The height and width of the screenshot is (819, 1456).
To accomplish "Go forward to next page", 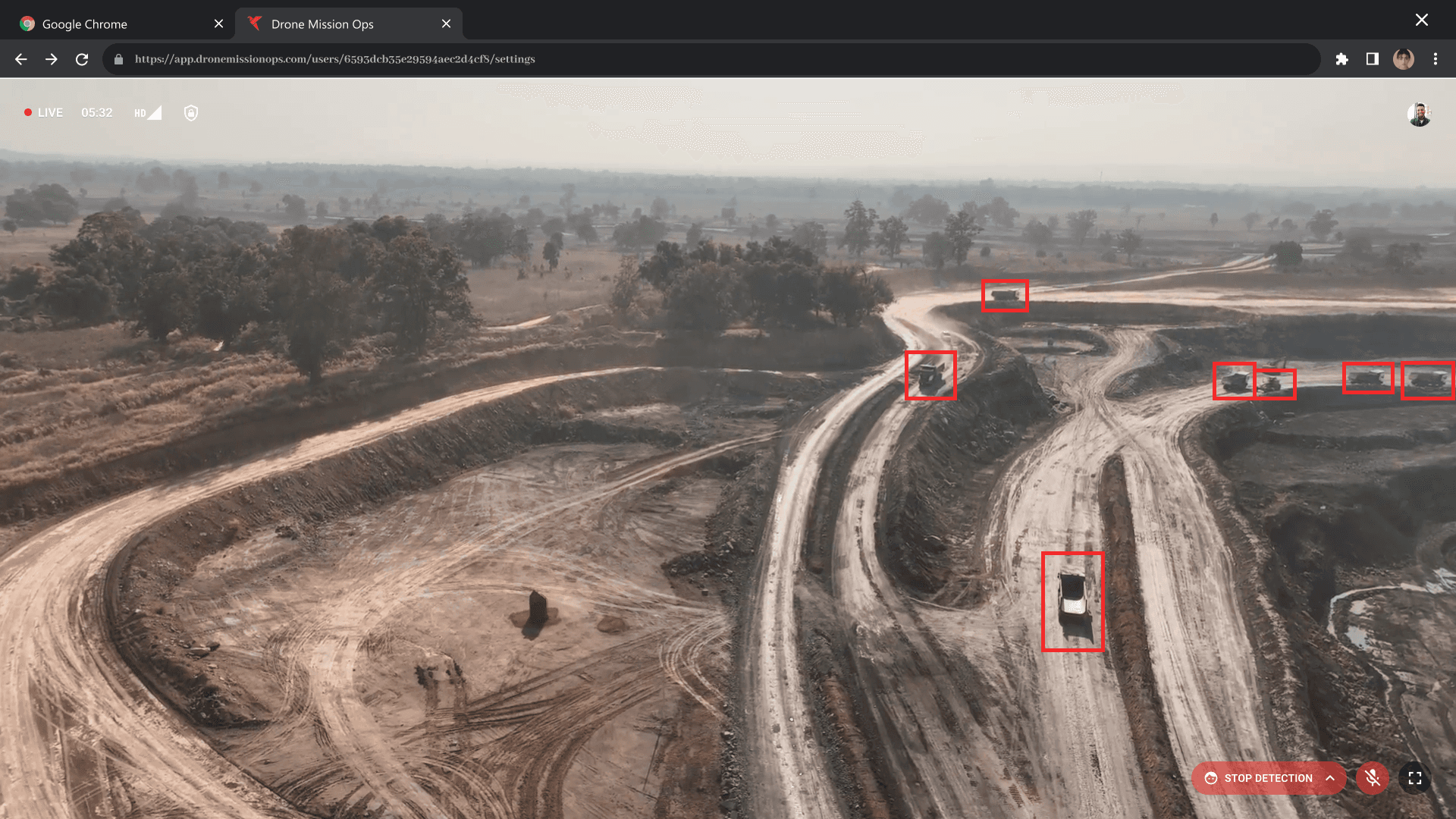I will 52,59.
